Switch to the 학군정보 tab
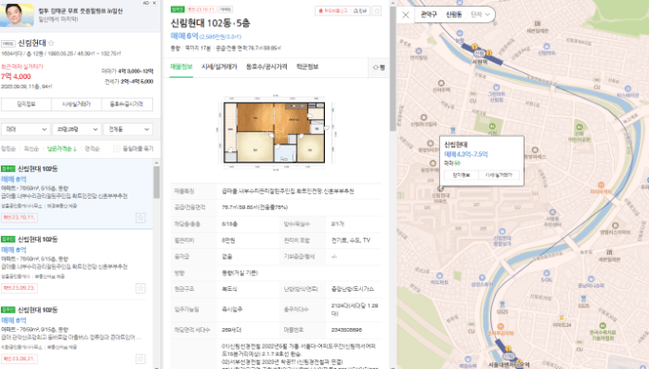Viewport: 649px width, 369px height. tap(307, 67)
